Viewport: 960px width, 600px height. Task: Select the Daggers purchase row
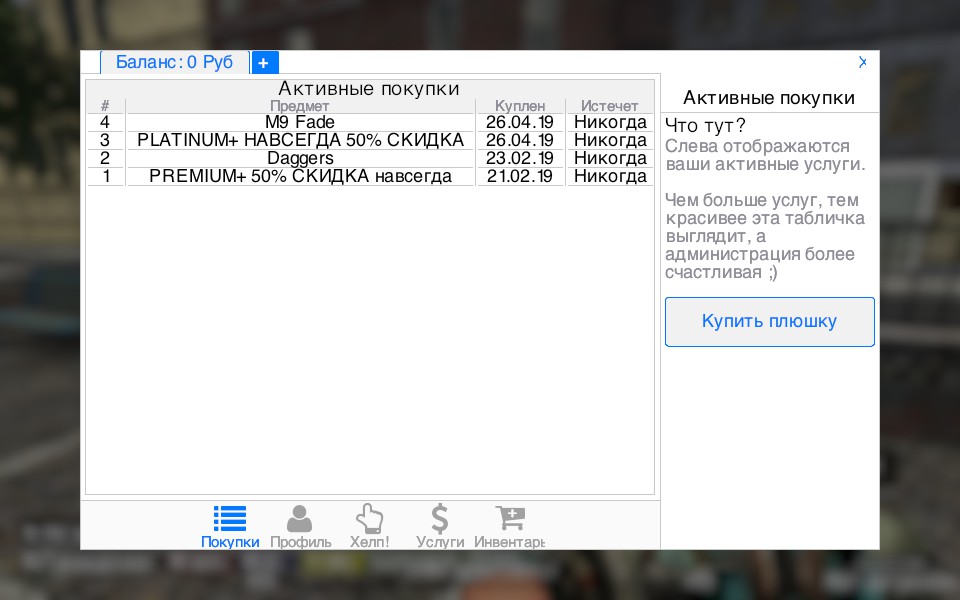coord(299,158)
